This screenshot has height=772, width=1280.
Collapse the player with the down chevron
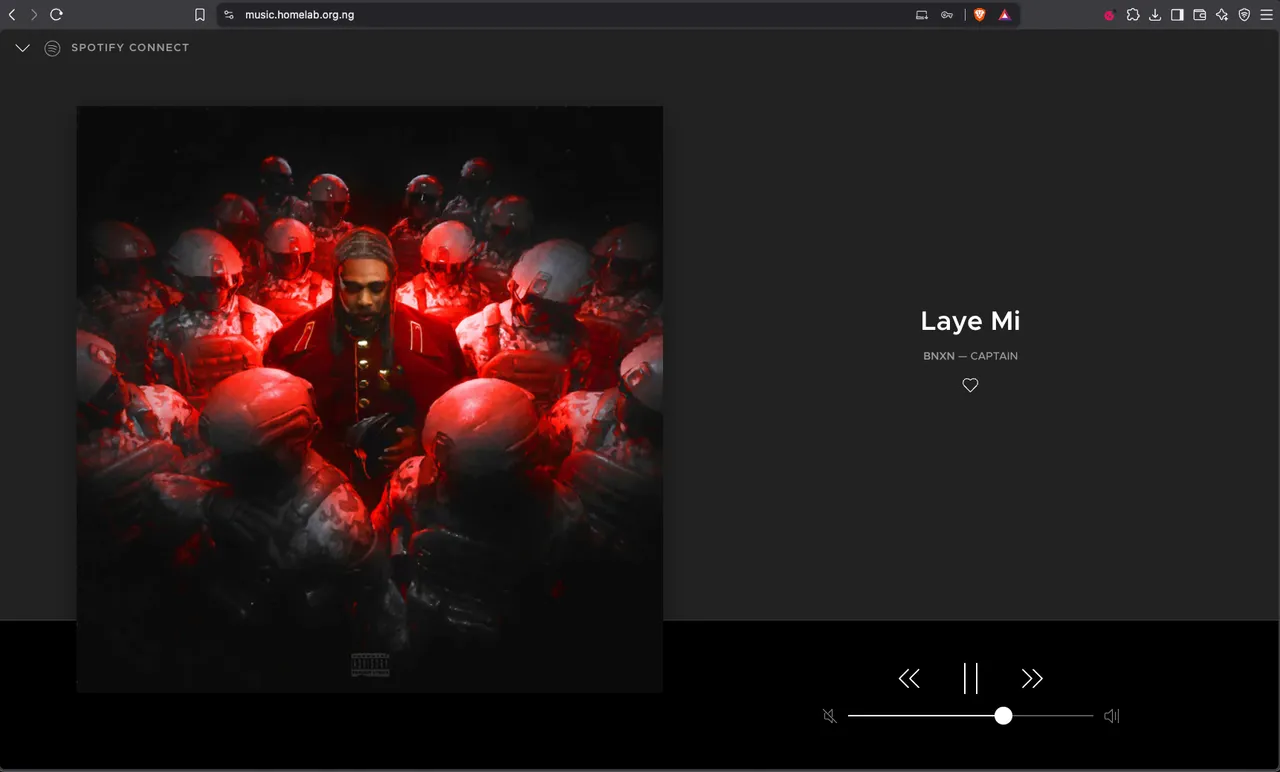click(x=23, y=48)
